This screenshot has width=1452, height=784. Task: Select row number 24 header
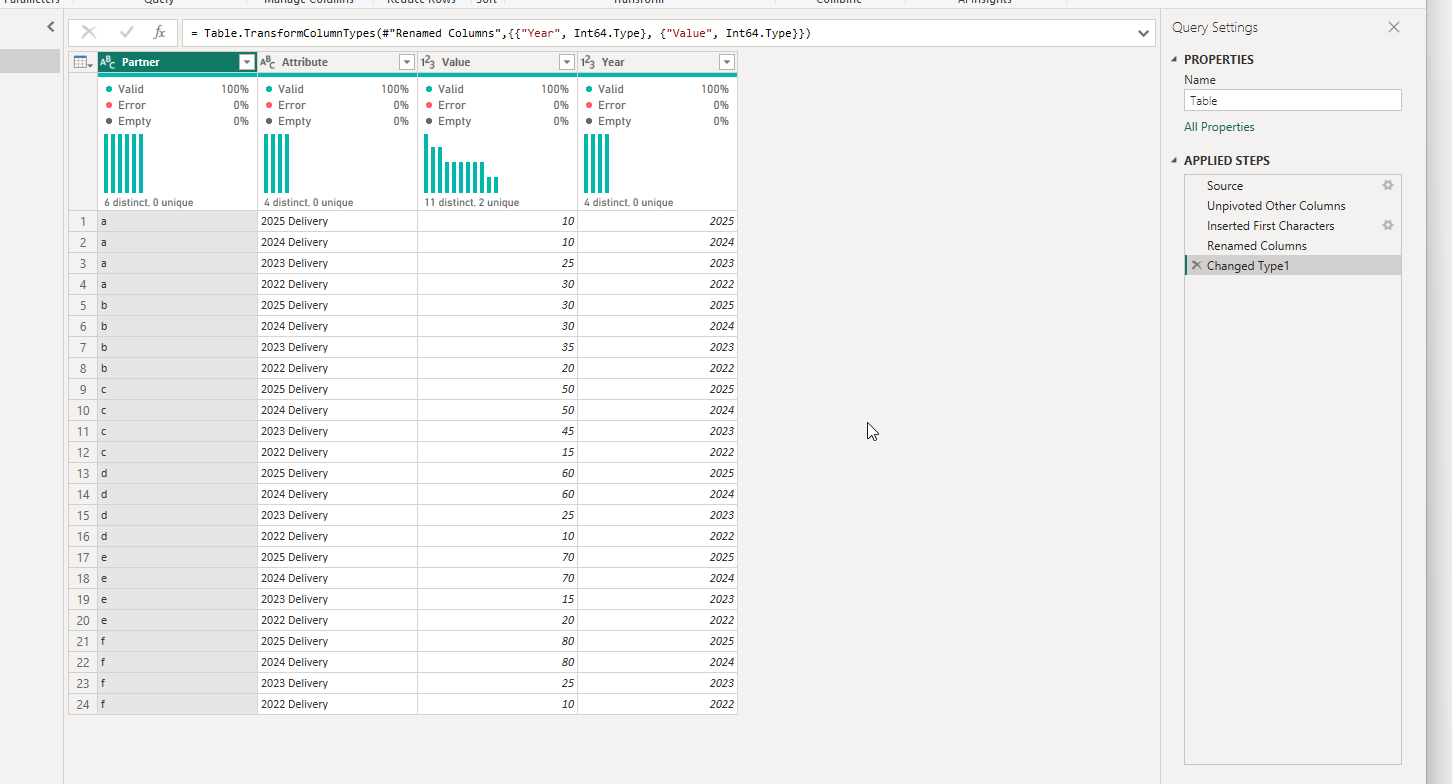(x=83, y=704)
